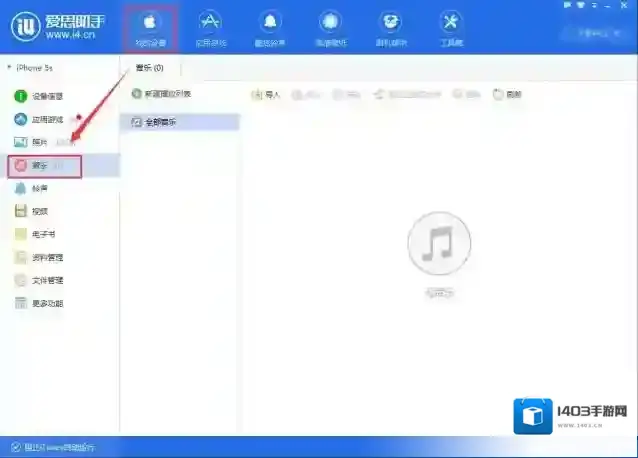Viewport: 638px width, 458px height.
Task: Open the 高清壁纸 wallpaper icon in header
Action: pyautogui.click(x=330, y=28)
